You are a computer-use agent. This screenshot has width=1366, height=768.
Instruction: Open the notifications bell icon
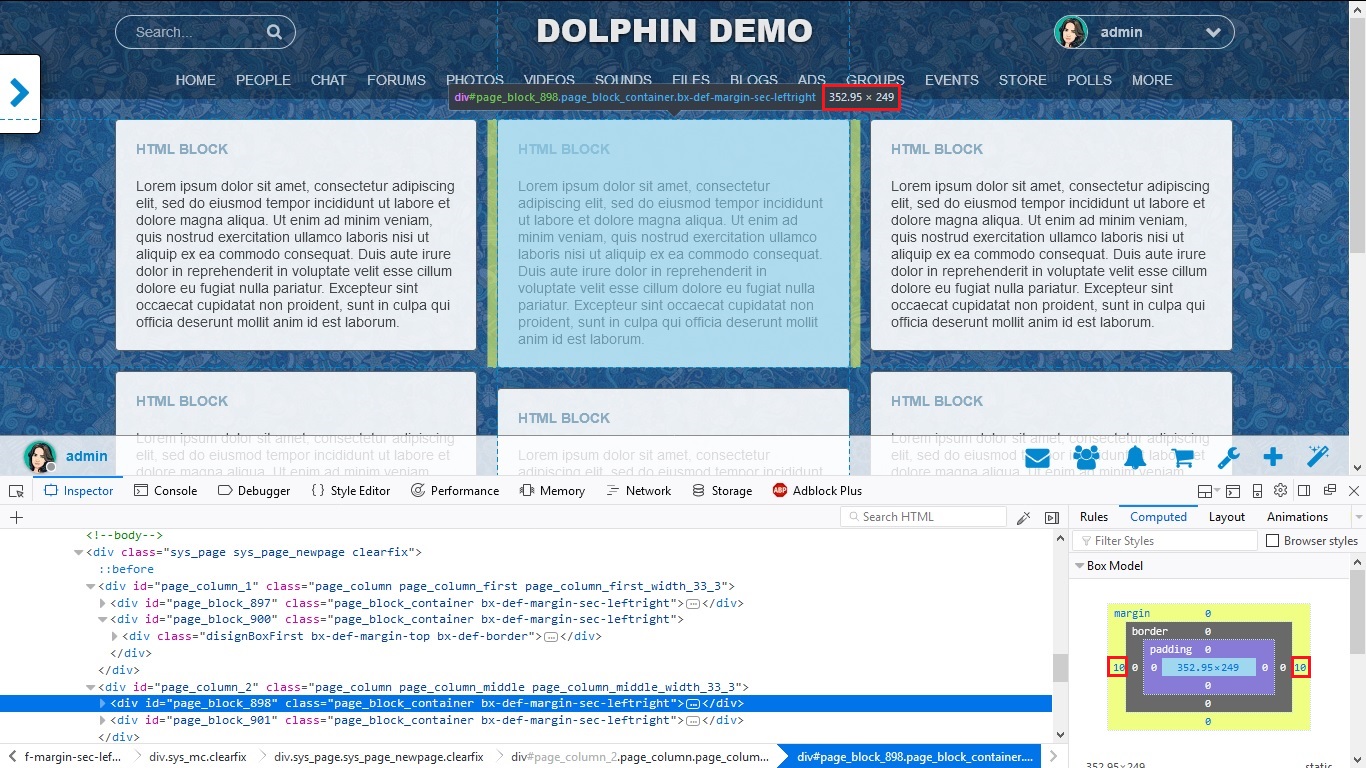pos(1135,458)
